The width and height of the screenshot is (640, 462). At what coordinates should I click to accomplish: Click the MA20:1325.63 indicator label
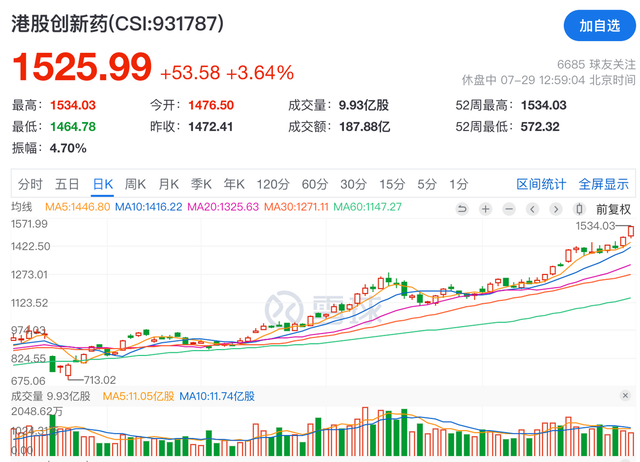tap(223, 207)
